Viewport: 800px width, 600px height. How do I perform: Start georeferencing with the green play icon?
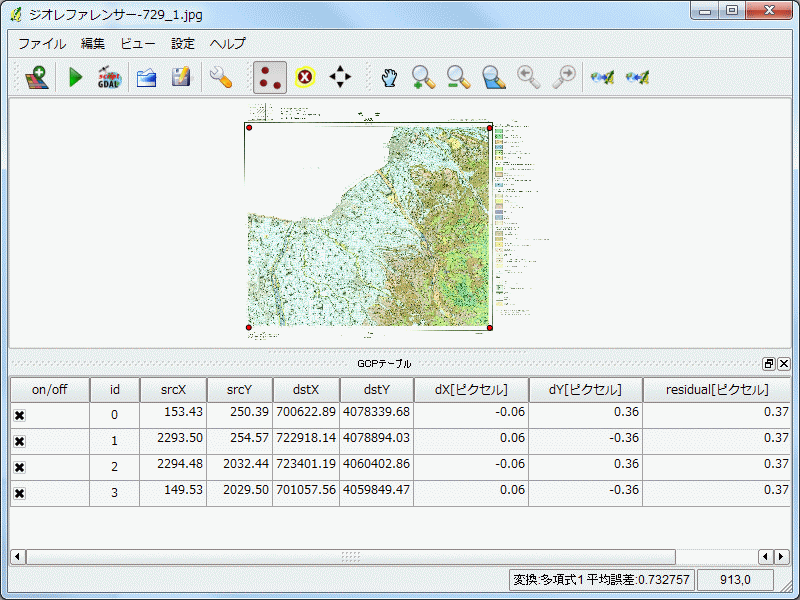point(75,77)
